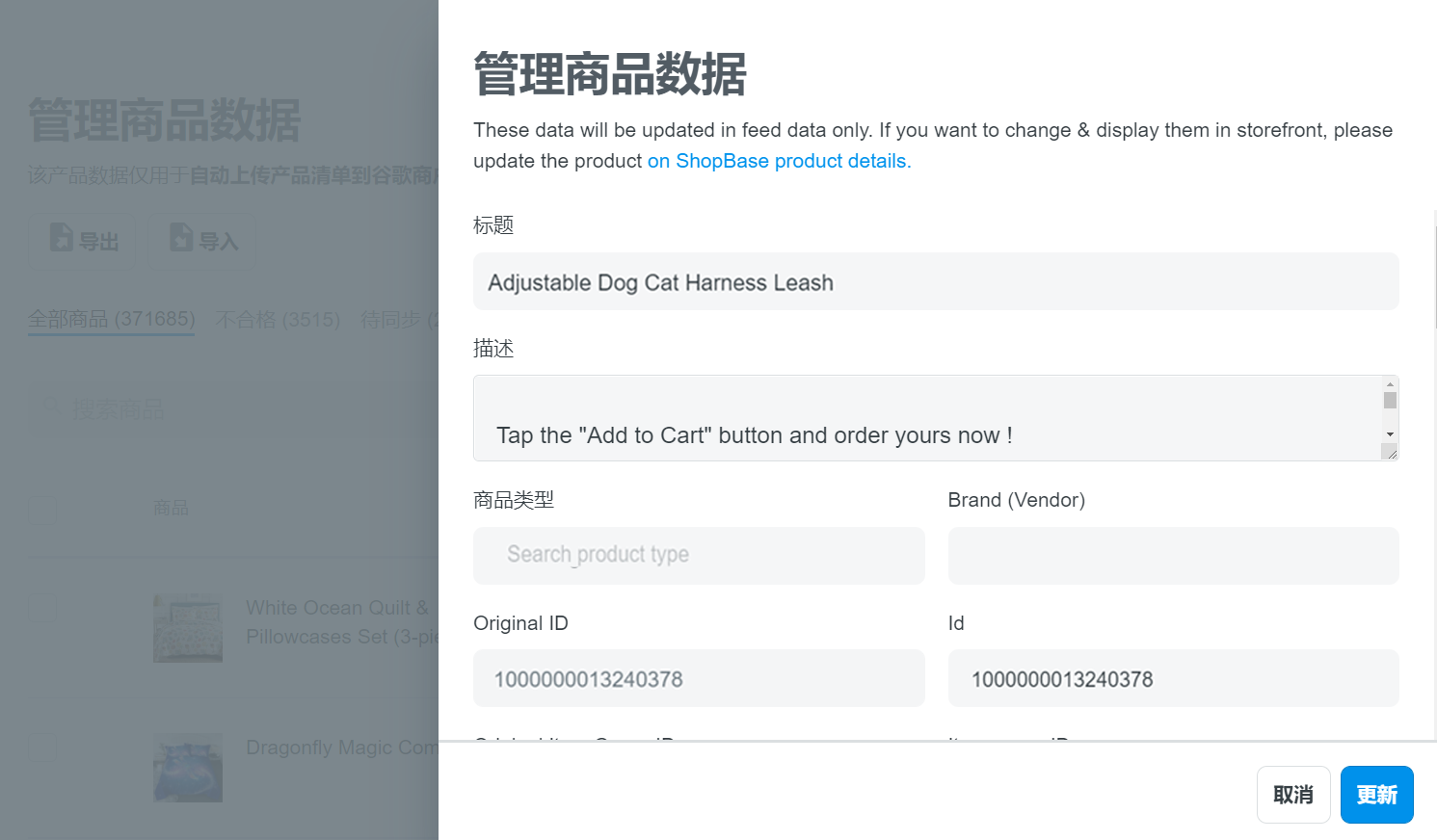This screenshot has height=840, width=1437.
Task: Check the White Ocean Quilt row checkbox
Action: point(42,609)
